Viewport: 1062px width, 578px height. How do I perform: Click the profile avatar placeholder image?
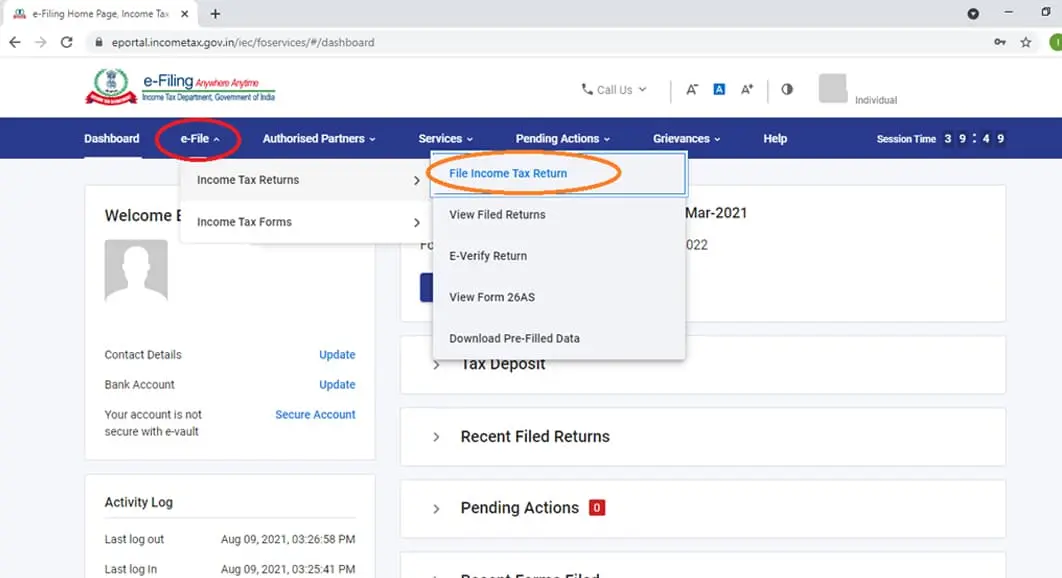pos(136,270)
